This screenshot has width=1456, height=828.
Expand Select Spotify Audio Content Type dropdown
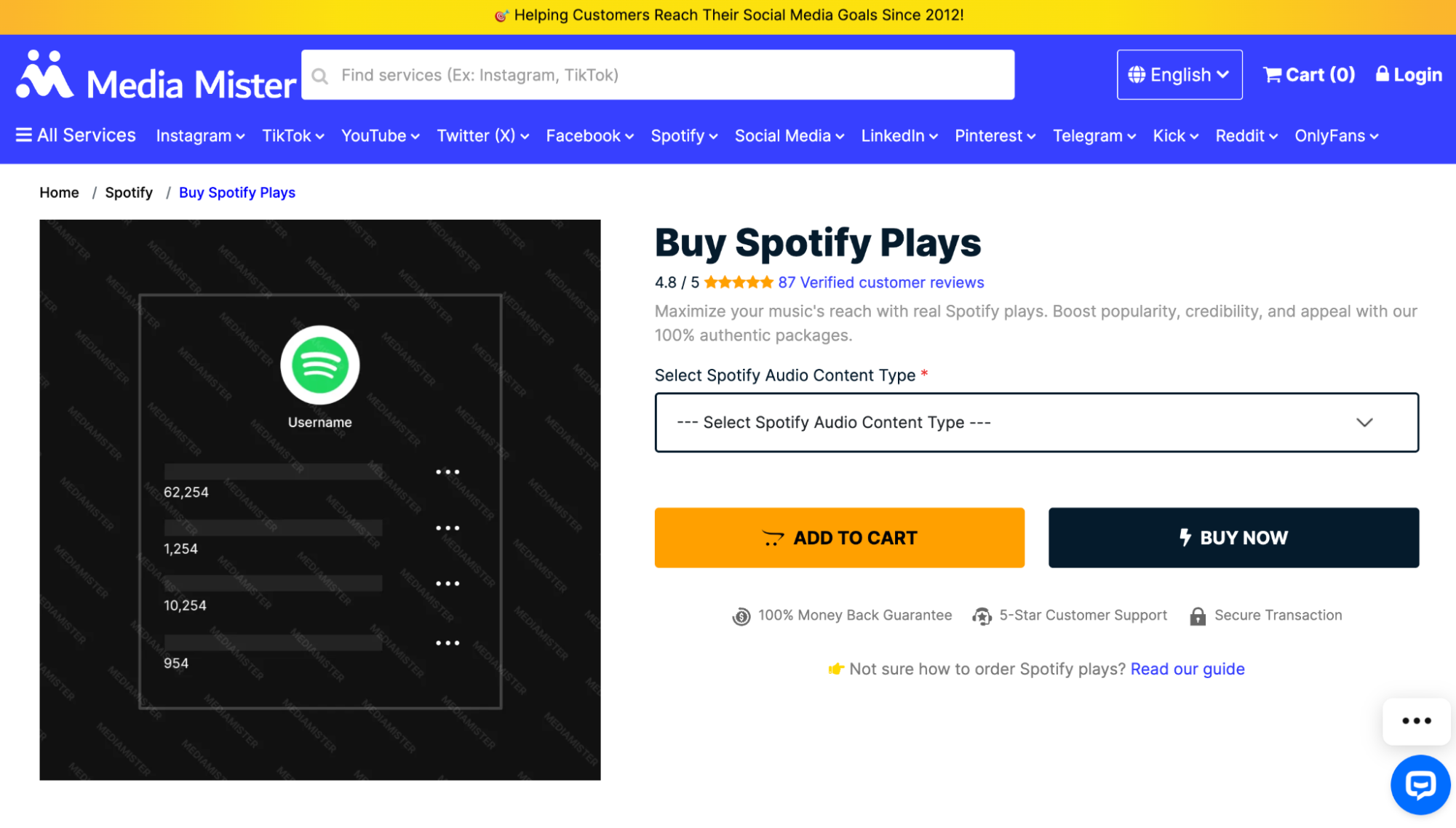1036,423
